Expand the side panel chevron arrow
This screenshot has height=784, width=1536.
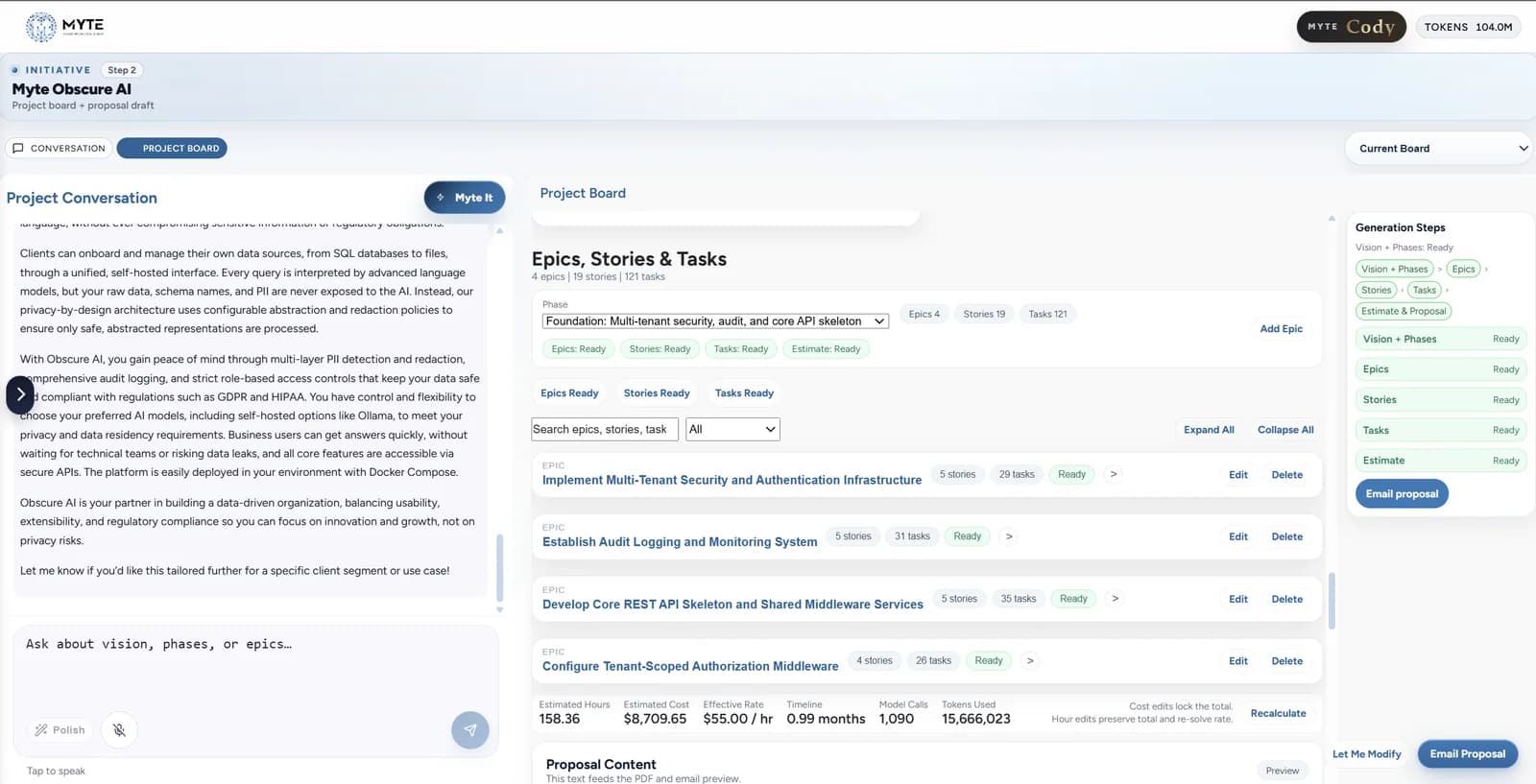20,394
